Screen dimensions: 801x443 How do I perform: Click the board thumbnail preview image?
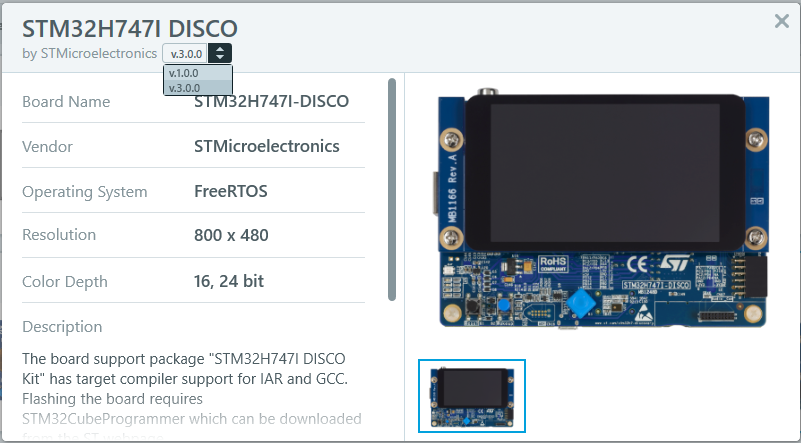point(472,396)
